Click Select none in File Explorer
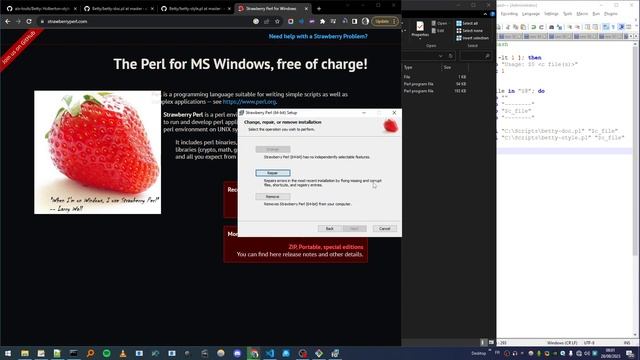640x360 pixels. click(x=469, y=31)
